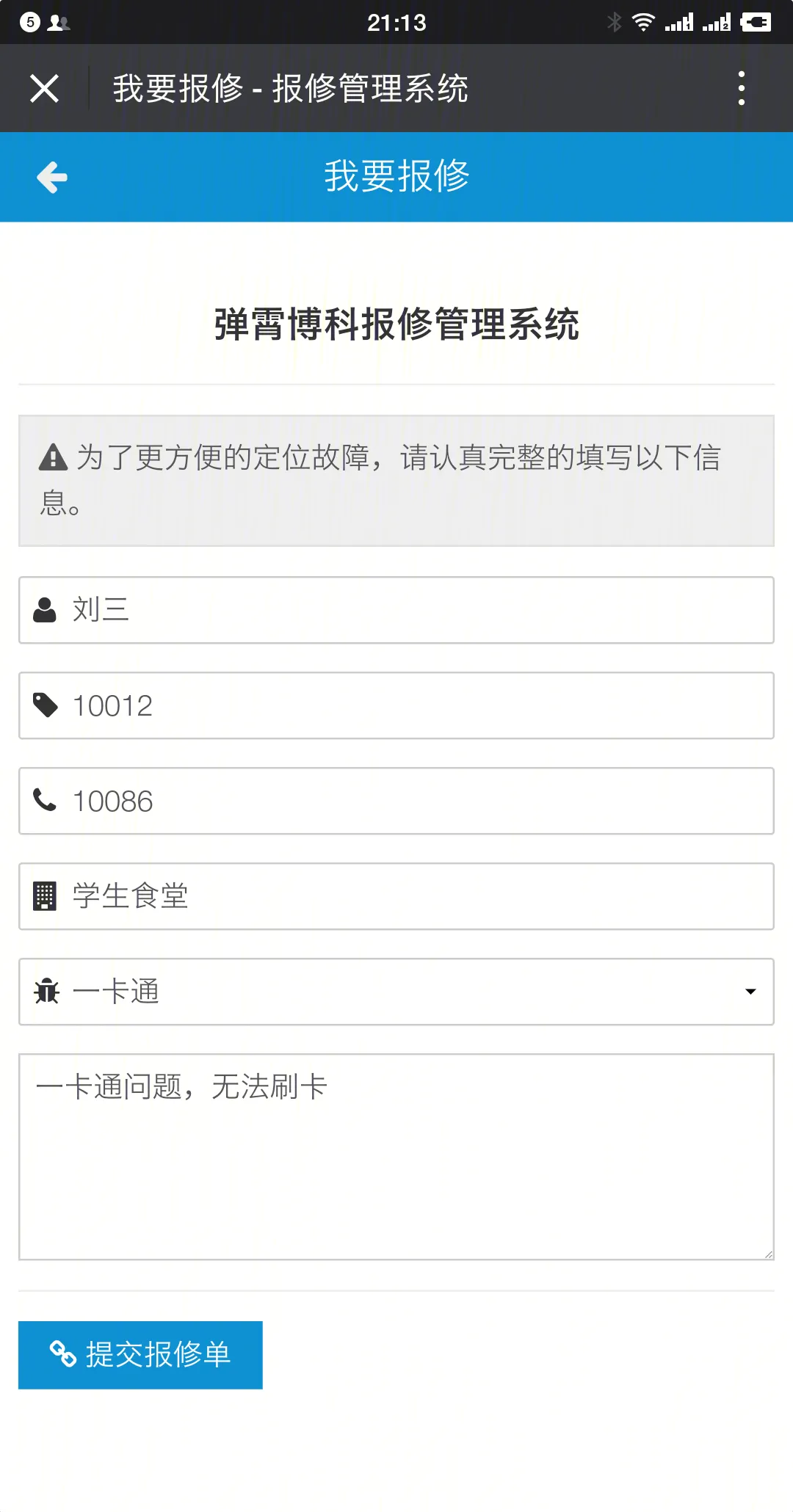The height and width of the screenshot is (1512, 793).
Task: Tap the back arrow in blue header
Action: [x=52, y=178]
